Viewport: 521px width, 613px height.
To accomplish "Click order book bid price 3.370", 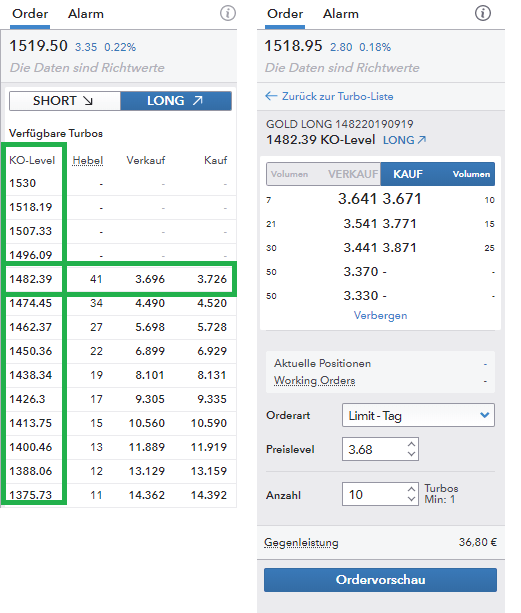I will (x=361, y=272).
